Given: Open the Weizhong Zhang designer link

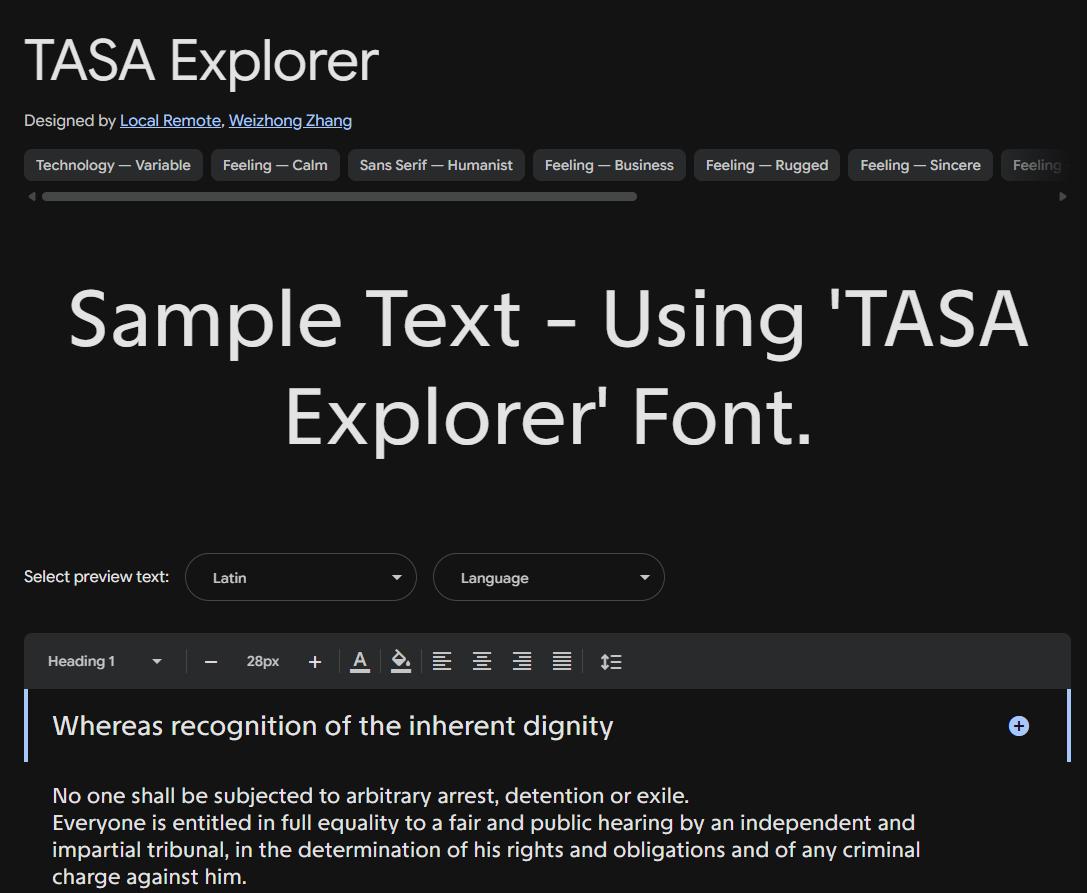Looking at the screenshot, I should point(290,121).
